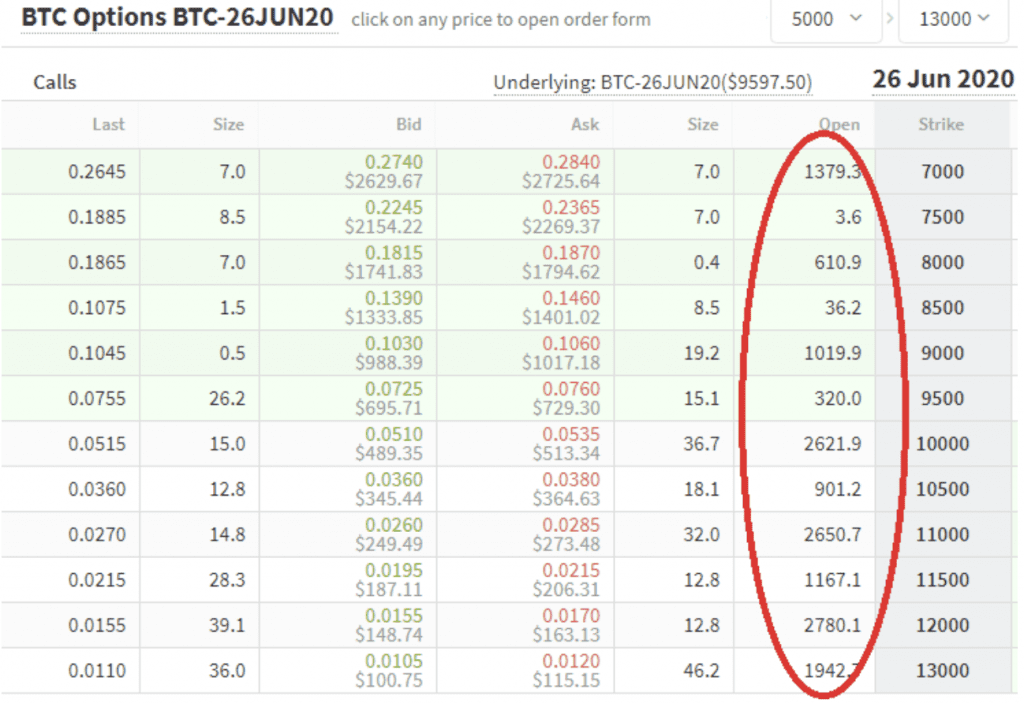This screenshot has height=704, width=1024.
Task: Click bid price 0.1390 for strike 8500
Action: tap(393, 298)
